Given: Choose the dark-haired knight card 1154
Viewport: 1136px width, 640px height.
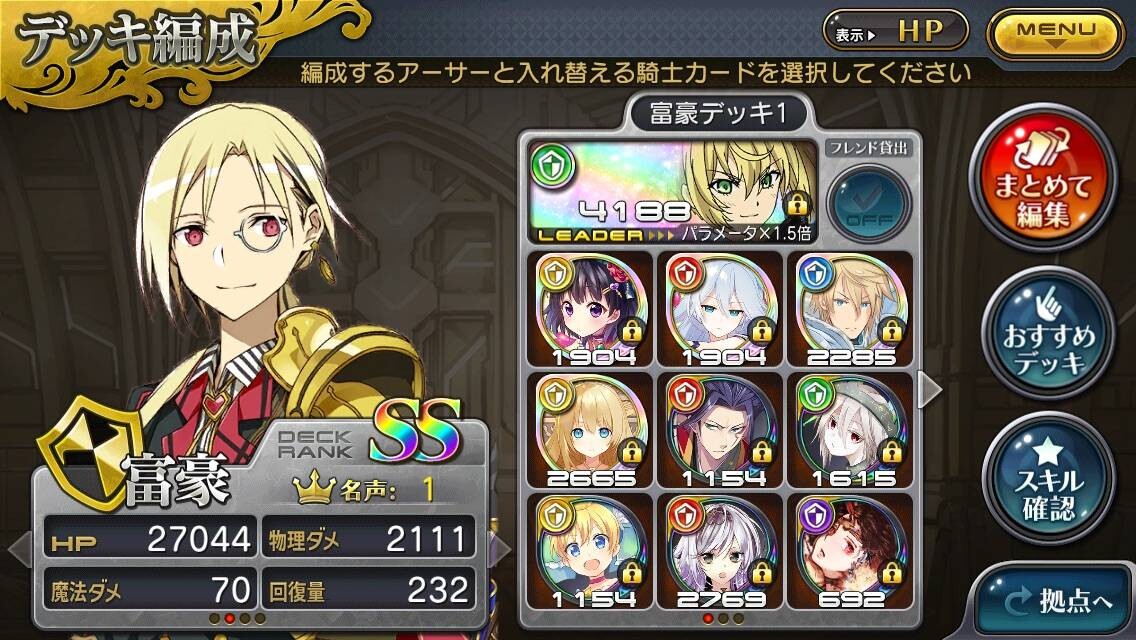Looking at the screenshot, I should point(721,431).
